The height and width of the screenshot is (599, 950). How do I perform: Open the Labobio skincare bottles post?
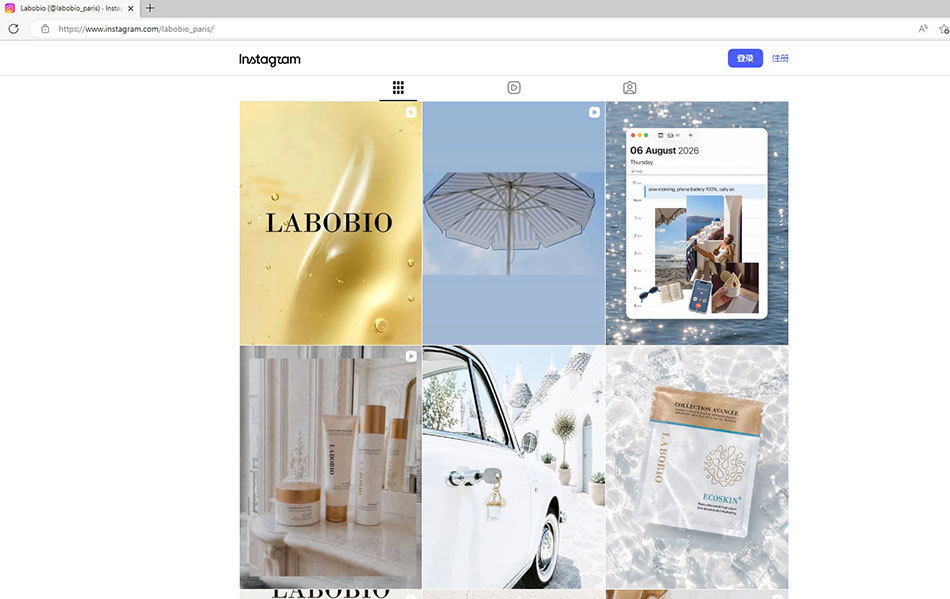pyautogui.click(x=331, y=467)
